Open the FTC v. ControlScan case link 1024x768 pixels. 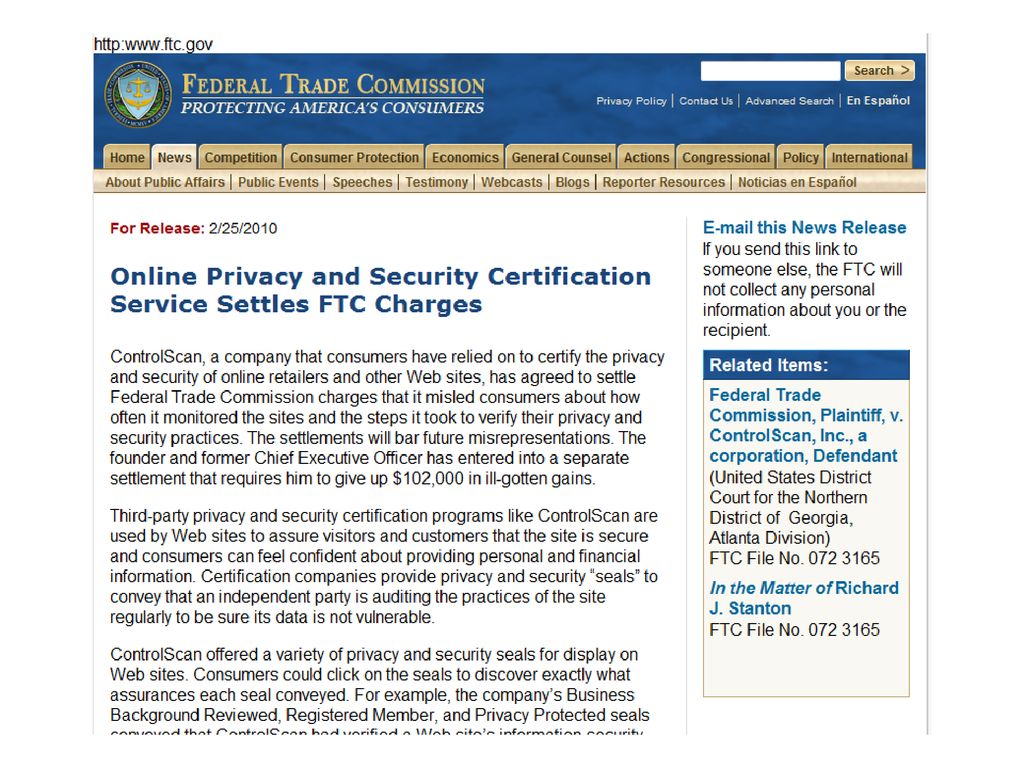coord(806,425)
